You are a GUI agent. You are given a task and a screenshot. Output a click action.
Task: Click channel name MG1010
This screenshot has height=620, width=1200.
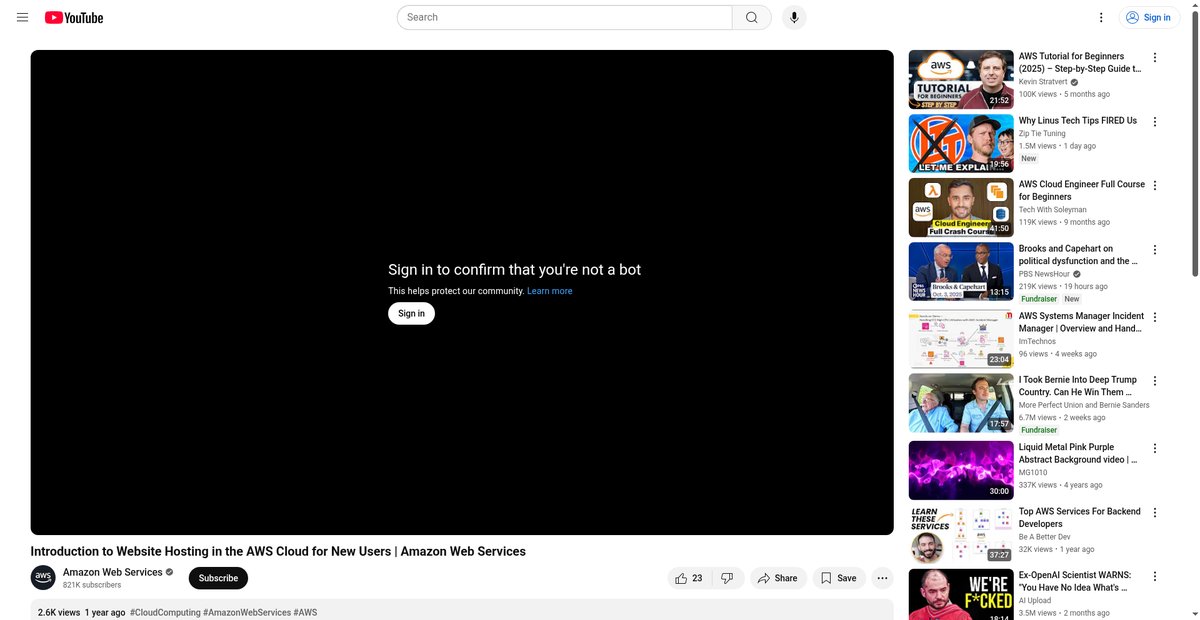point(1032,472)
